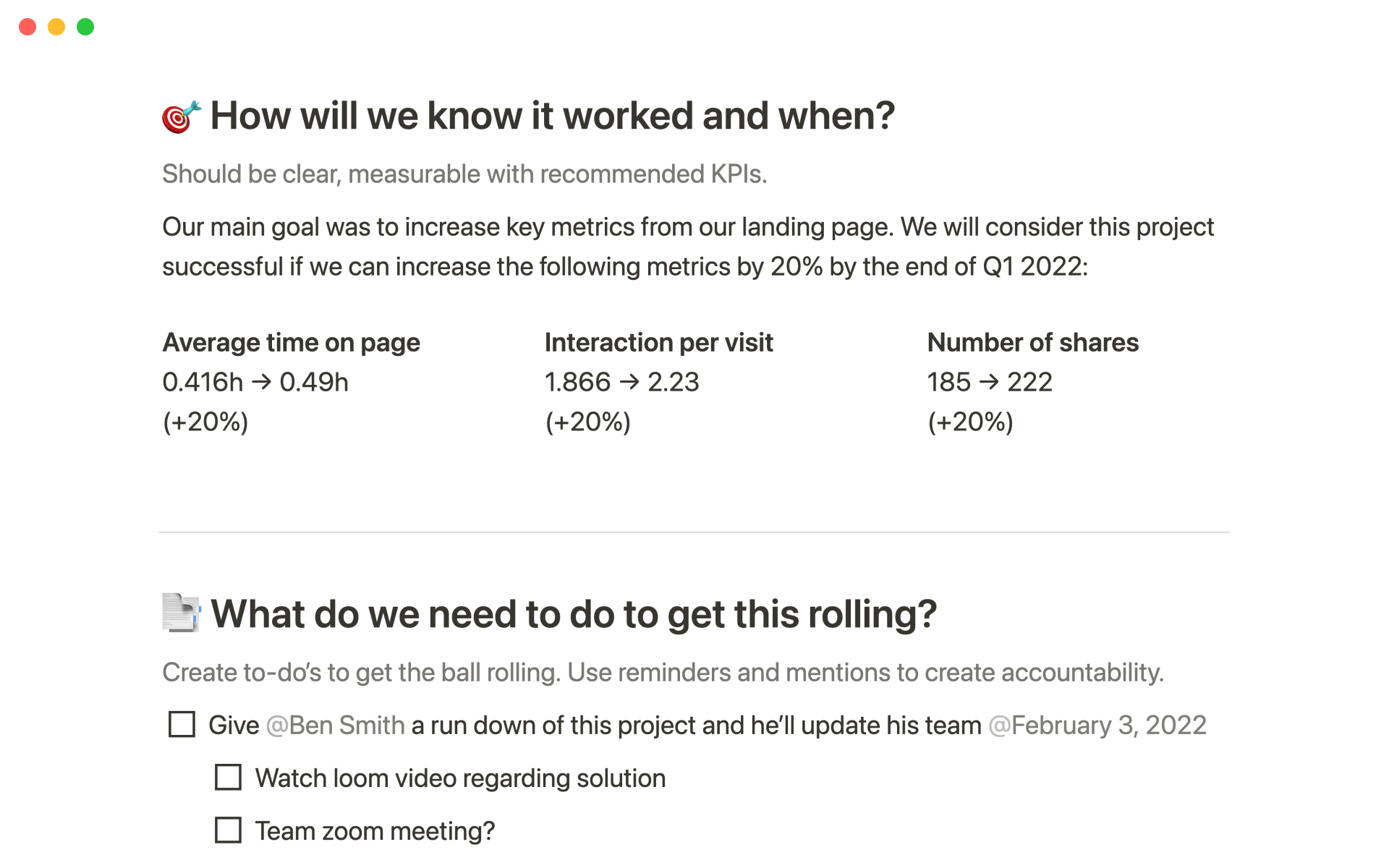Select the 'Average time on page' column title
1389x868 pixels.
(x=291, y=342)
